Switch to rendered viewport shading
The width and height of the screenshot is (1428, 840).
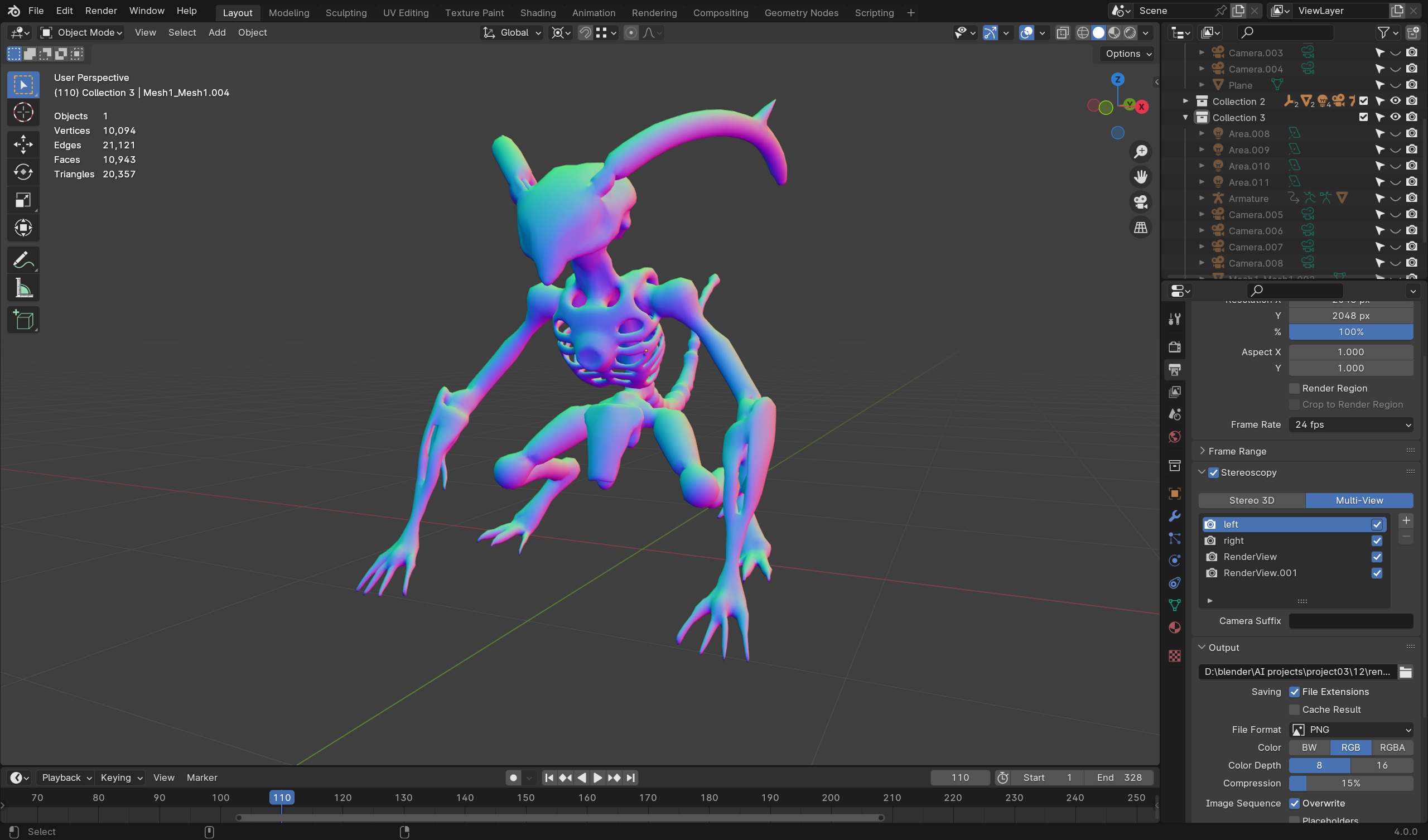1130,33
